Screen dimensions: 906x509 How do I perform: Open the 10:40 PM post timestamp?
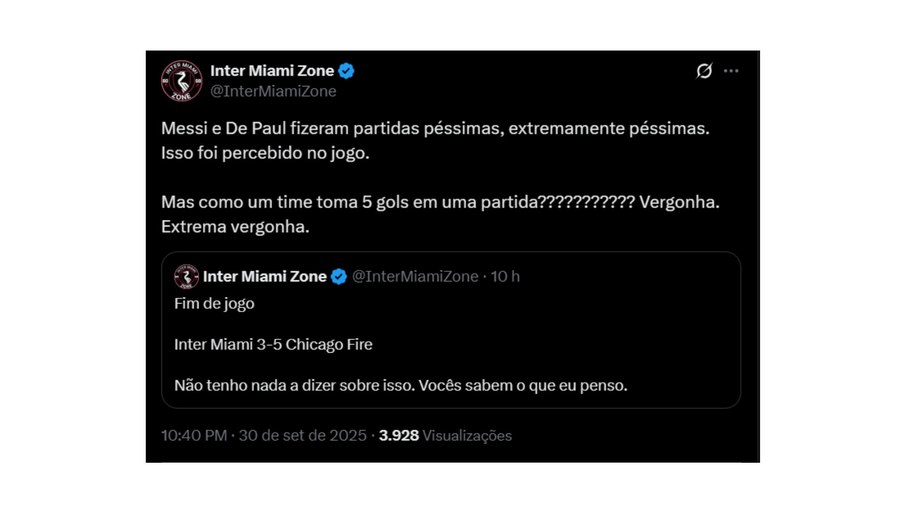[x=195, y=436]
